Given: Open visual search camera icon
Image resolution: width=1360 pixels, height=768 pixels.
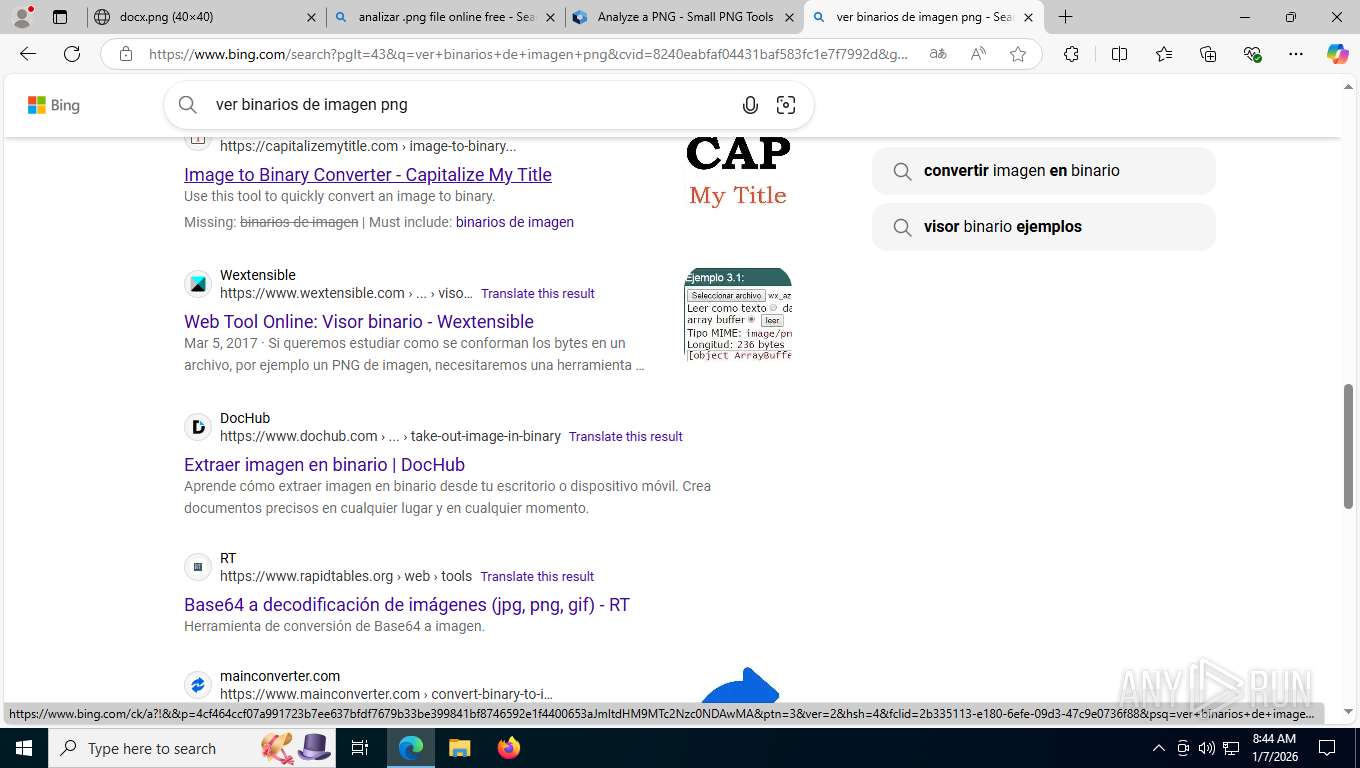Looking at the screenshot, I should click(x=786, y=105).
